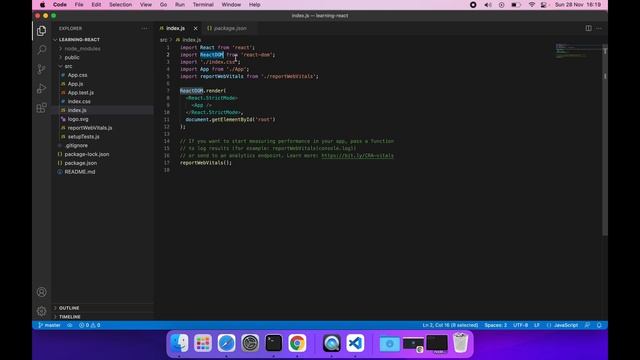Image resolution: width=640 pixels, height=360 pixels.
Task: Open Google Chrome from the Dock
Action: pos(297,343)
